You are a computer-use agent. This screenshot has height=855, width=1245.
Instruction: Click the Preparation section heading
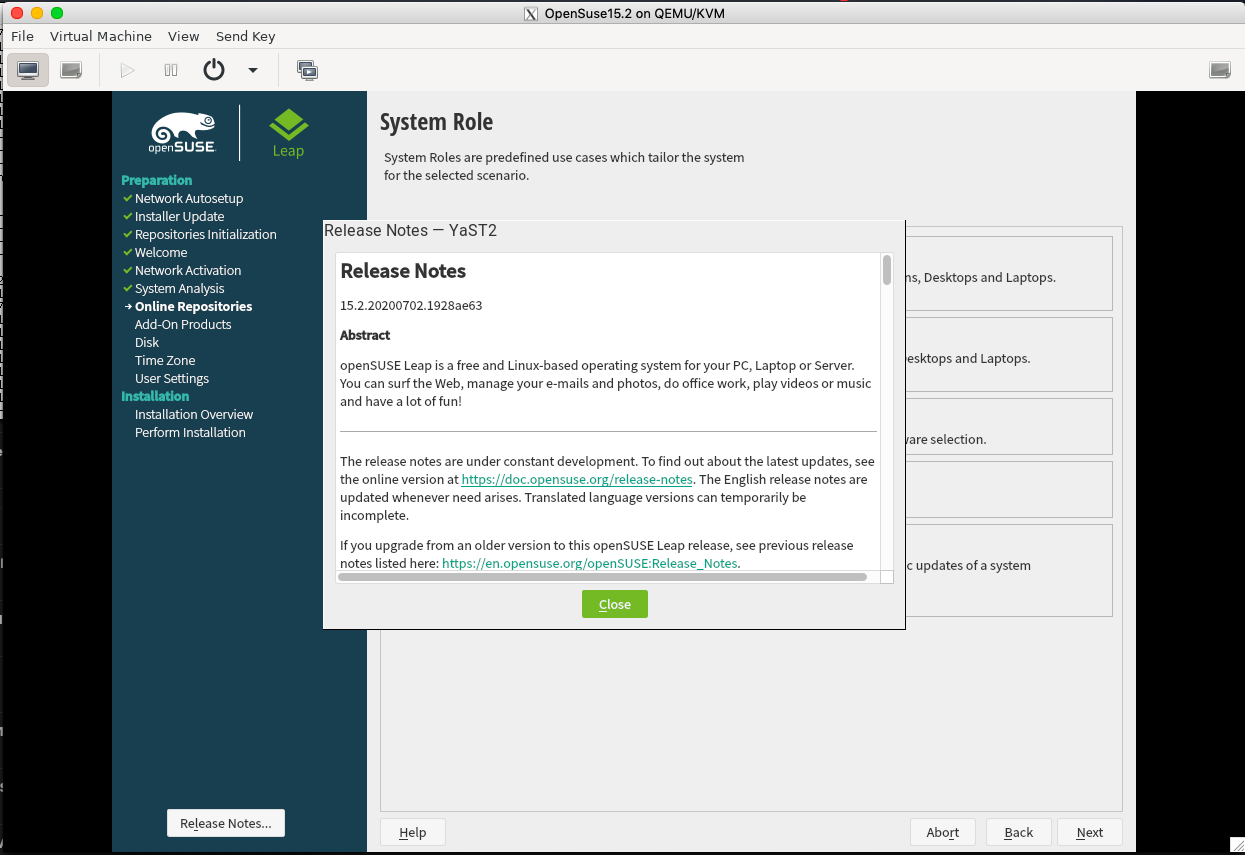coord(157,180)
